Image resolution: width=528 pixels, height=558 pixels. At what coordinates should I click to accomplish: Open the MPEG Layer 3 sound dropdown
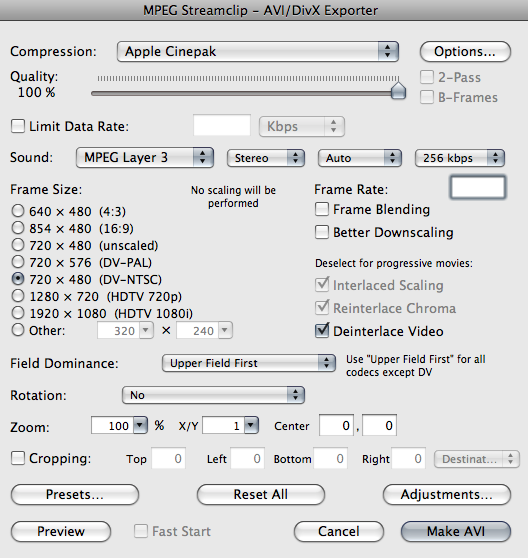point(145,157)
